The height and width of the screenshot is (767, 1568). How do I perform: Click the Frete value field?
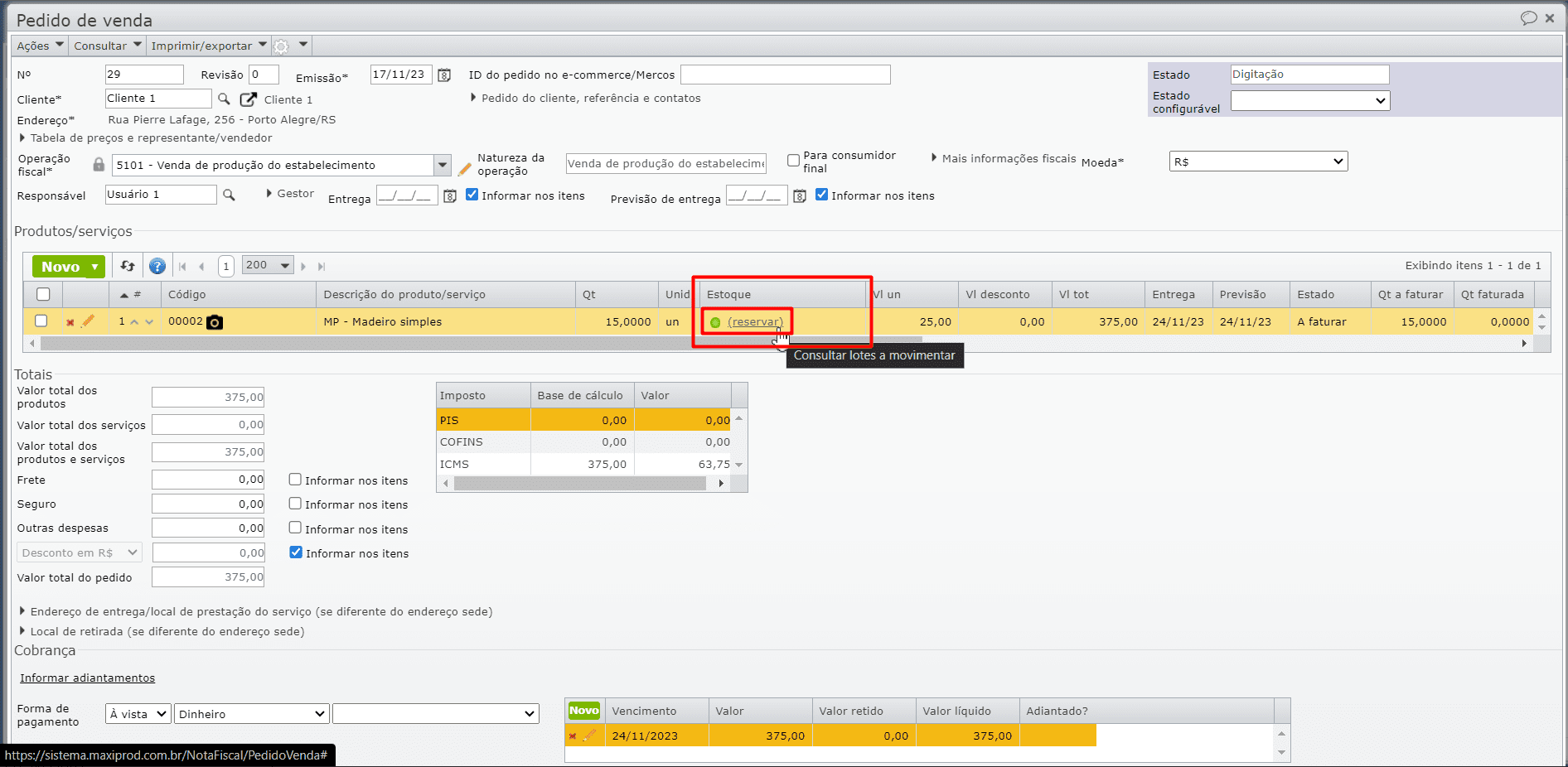point(208,480)
